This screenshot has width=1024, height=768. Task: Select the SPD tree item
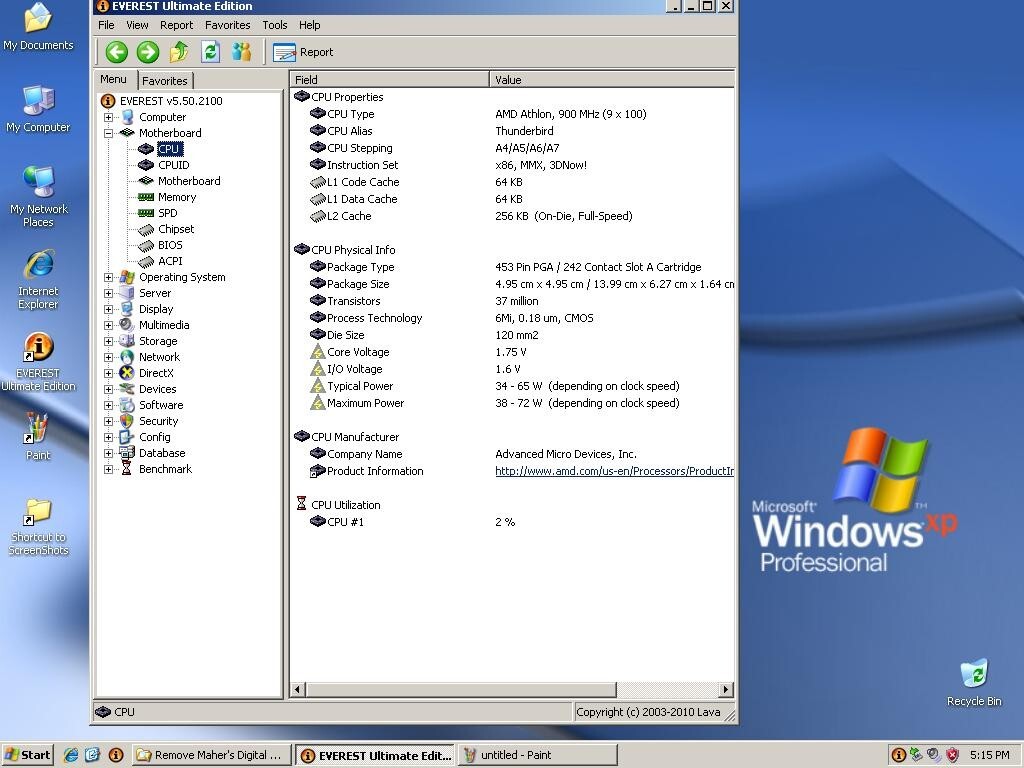tap(168, 213)
